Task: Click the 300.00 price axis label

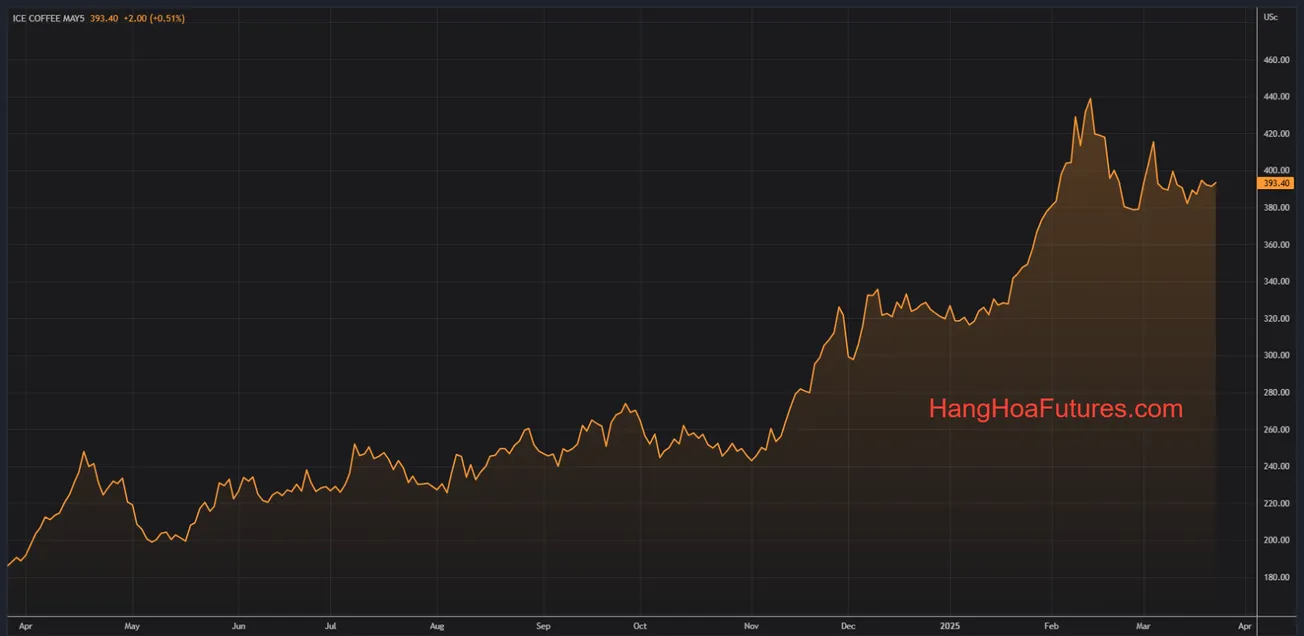Action: (x=1276, y=356)
